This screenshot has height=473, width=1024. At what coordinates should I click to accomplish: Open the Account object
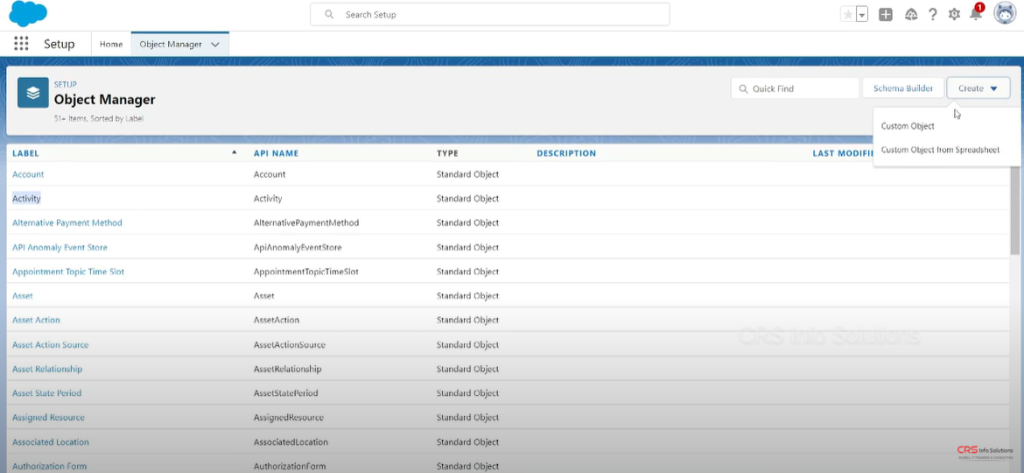[28, 174]
